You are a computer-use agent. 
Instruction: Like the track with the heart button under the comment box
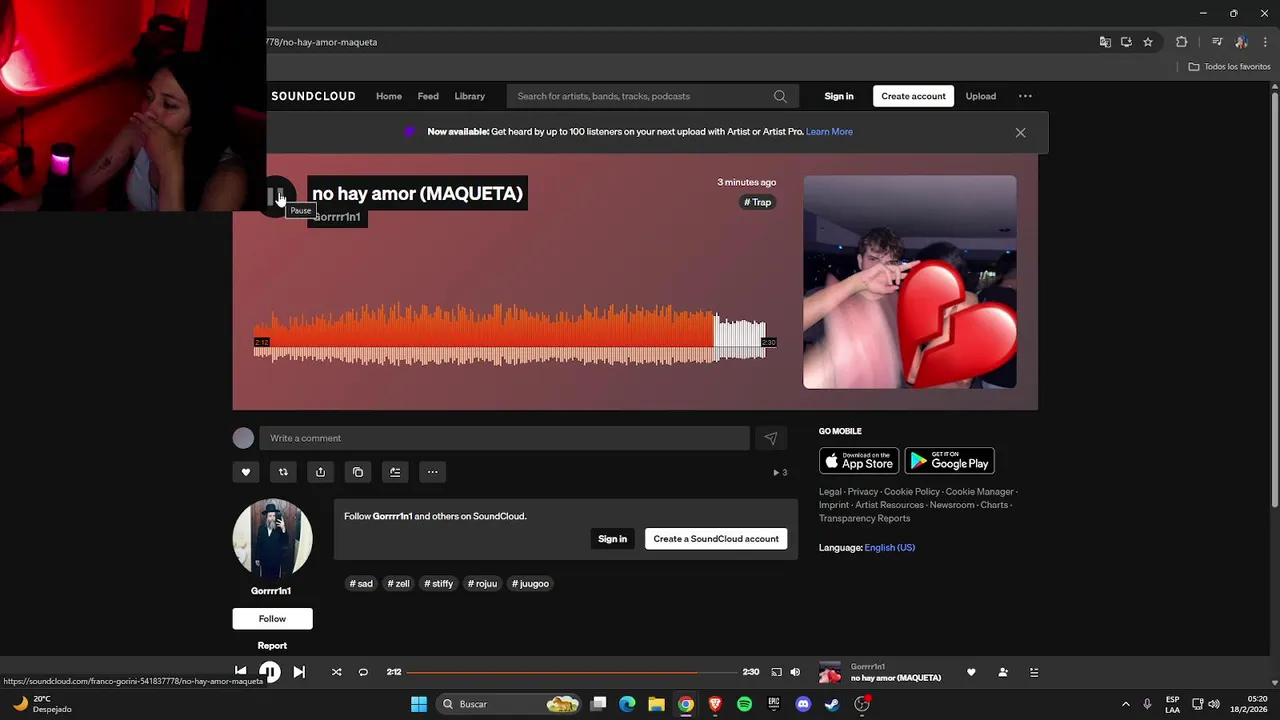(246, 472)
